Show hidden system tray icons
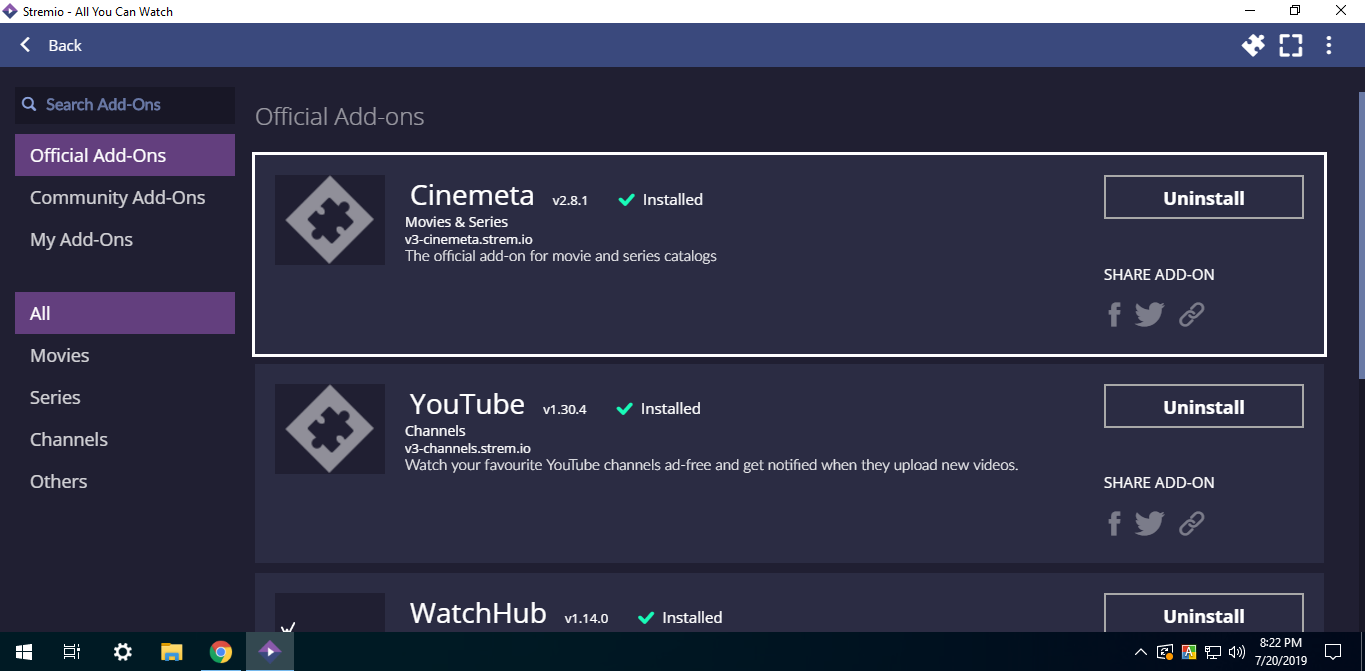Screen dimensions: 1365x671 pos(1141,653)
